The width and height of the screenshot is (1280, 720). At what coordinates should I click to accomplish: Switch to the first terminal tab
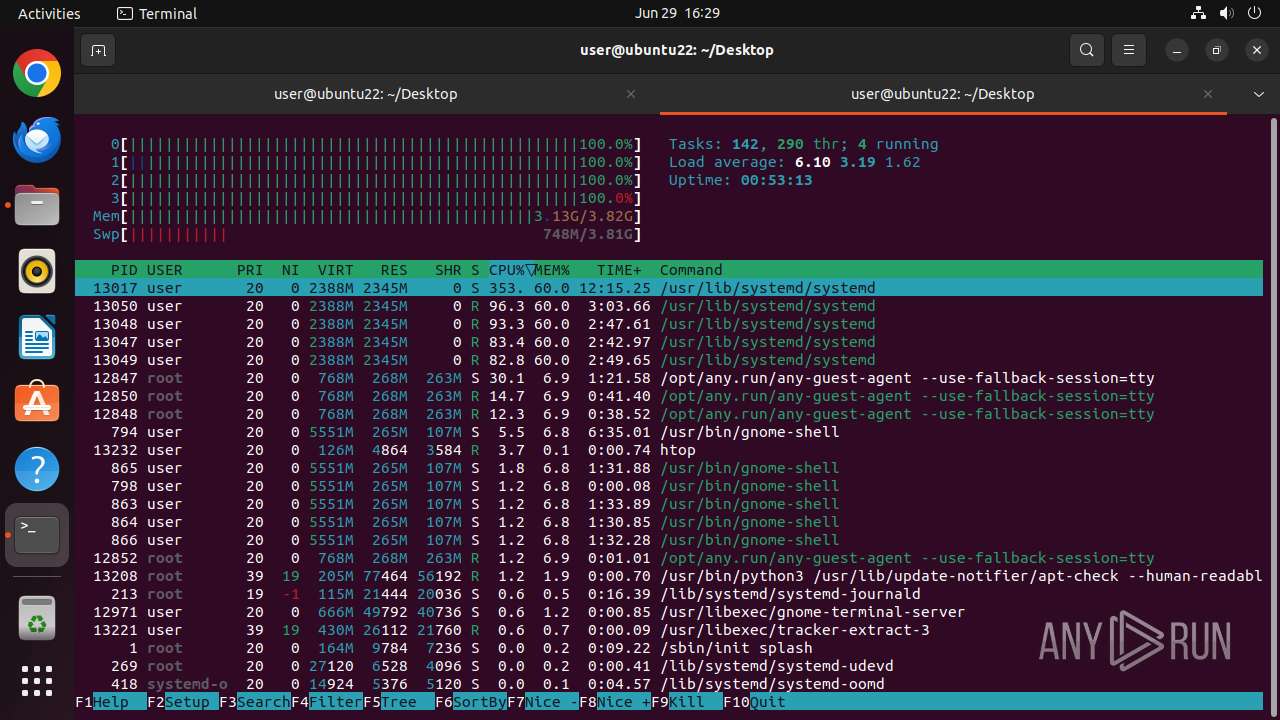[366, 94]
